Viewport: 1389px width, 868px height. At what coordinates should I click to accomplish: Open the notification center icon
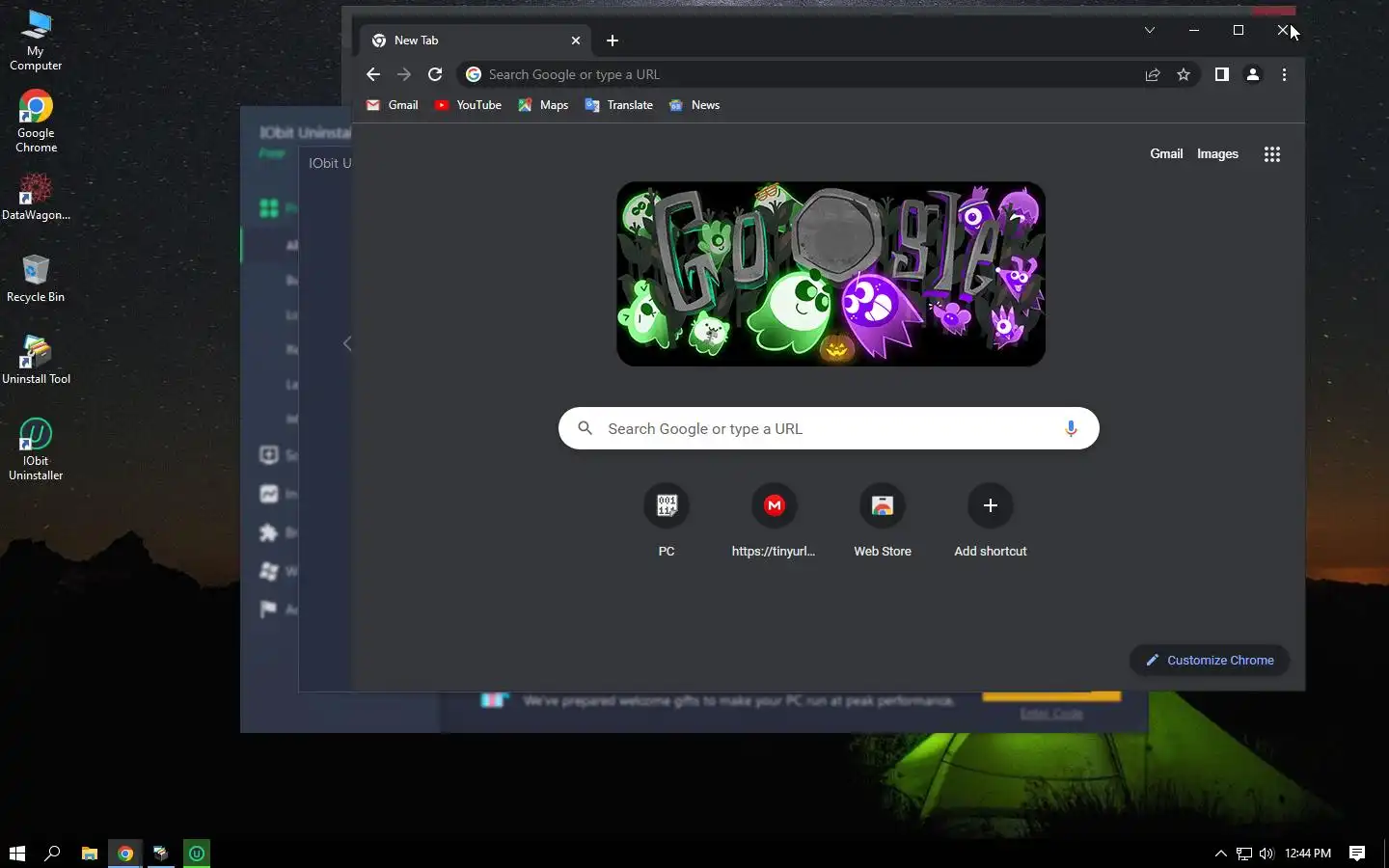point(1357,854)
